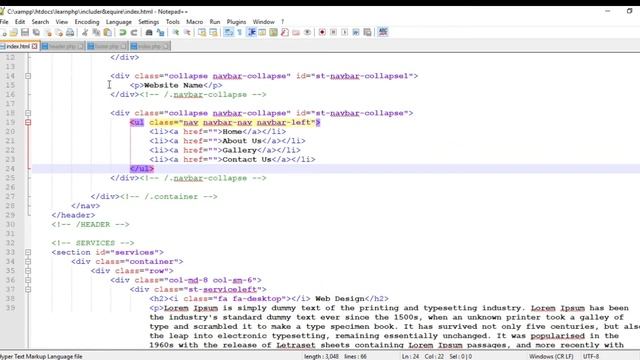Copy selection using the Copy toolbar icon

pos(96,32)
